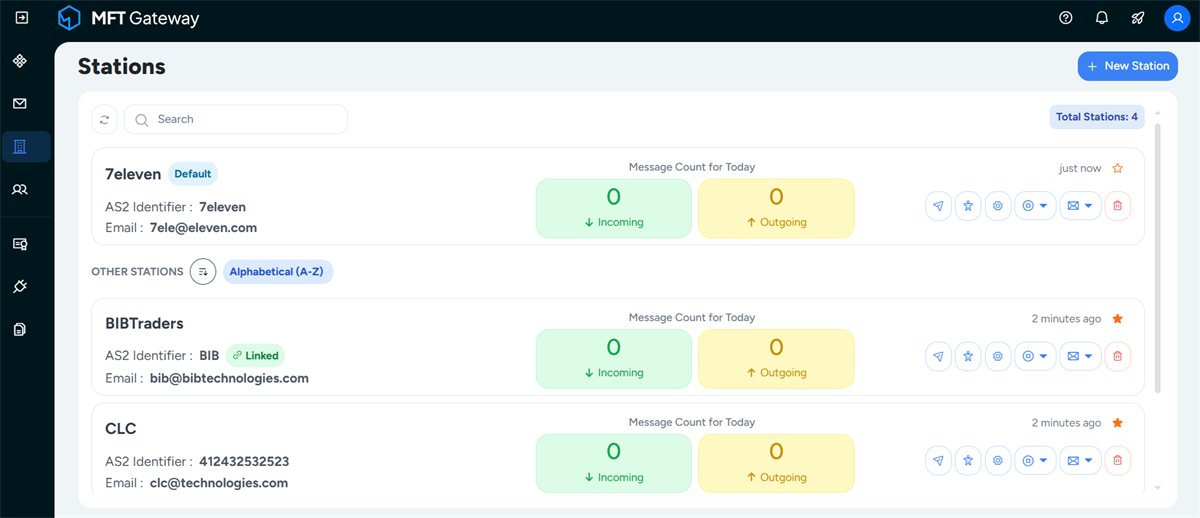Click the Stations page heading
1200x518 pixels.
coord(122,66)
